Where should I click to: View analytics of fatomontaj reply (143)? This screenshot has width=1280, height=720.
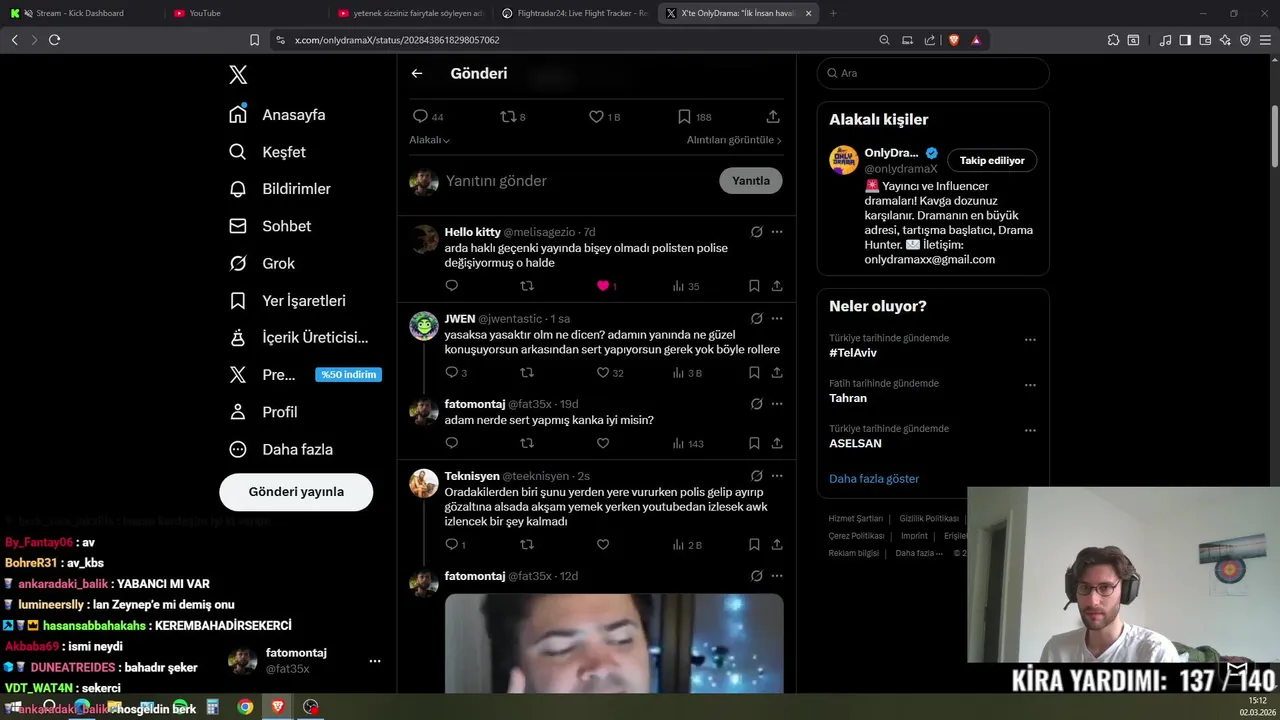[688, 443]
